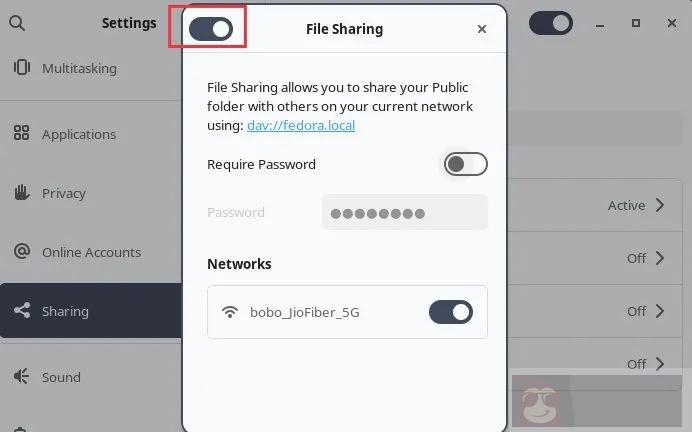Image resolution: width=692 pixels, height=432 pixels.
Task: Open the second Off row chevron
Action: pos(660,311)
